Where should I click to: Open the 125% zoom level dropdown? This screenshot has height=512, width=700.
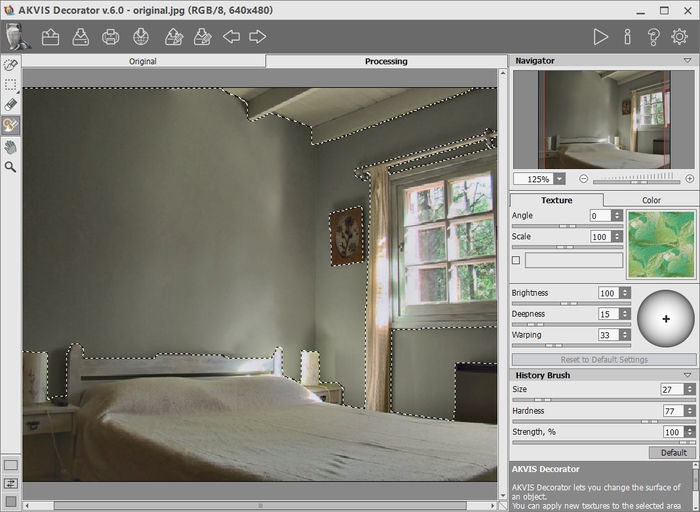559,179
